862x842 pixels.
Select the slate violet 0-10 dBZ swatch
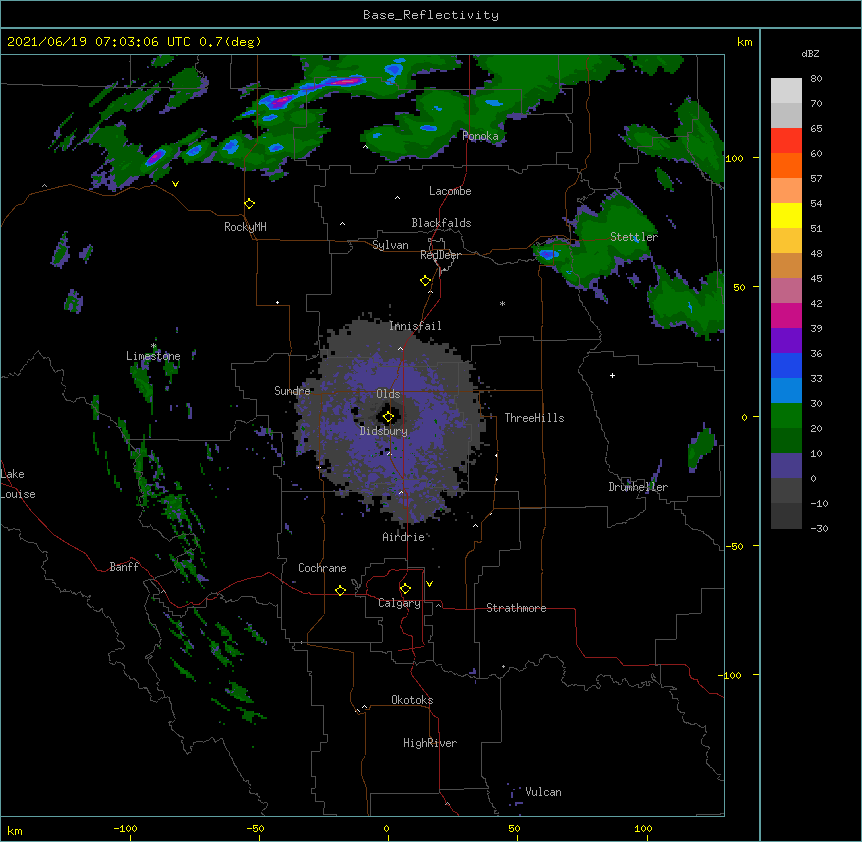point(786,466)
